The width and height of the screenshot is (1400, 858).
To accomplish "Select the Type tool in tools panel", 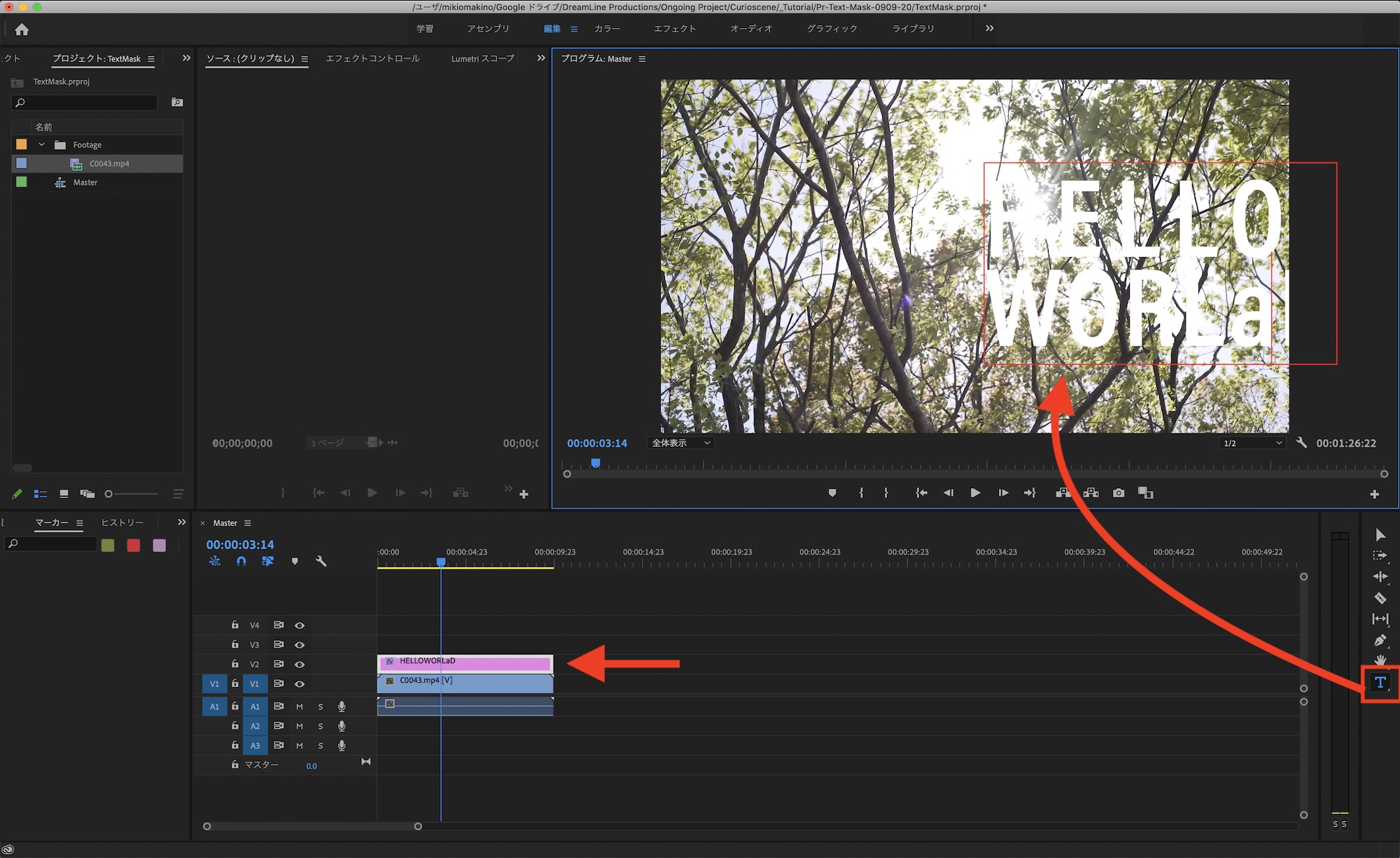I will [1380, 683].
